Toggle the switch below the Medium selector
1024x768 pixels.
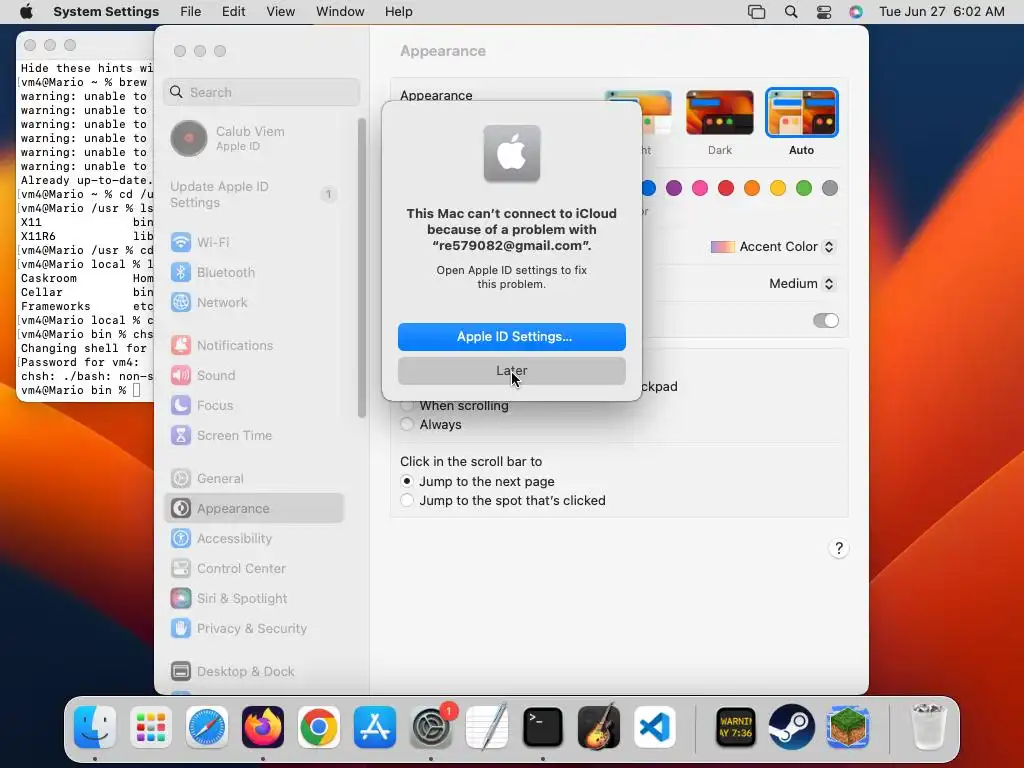(825, 321)
